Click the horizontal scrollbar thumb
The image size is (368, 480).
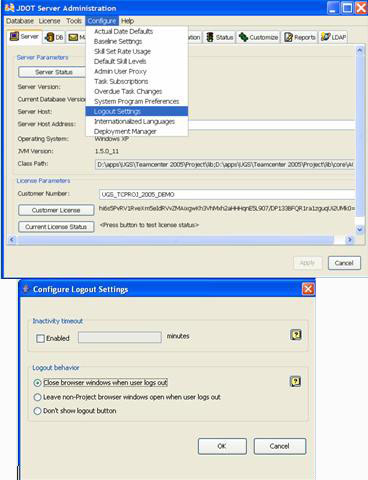[175, 239]
